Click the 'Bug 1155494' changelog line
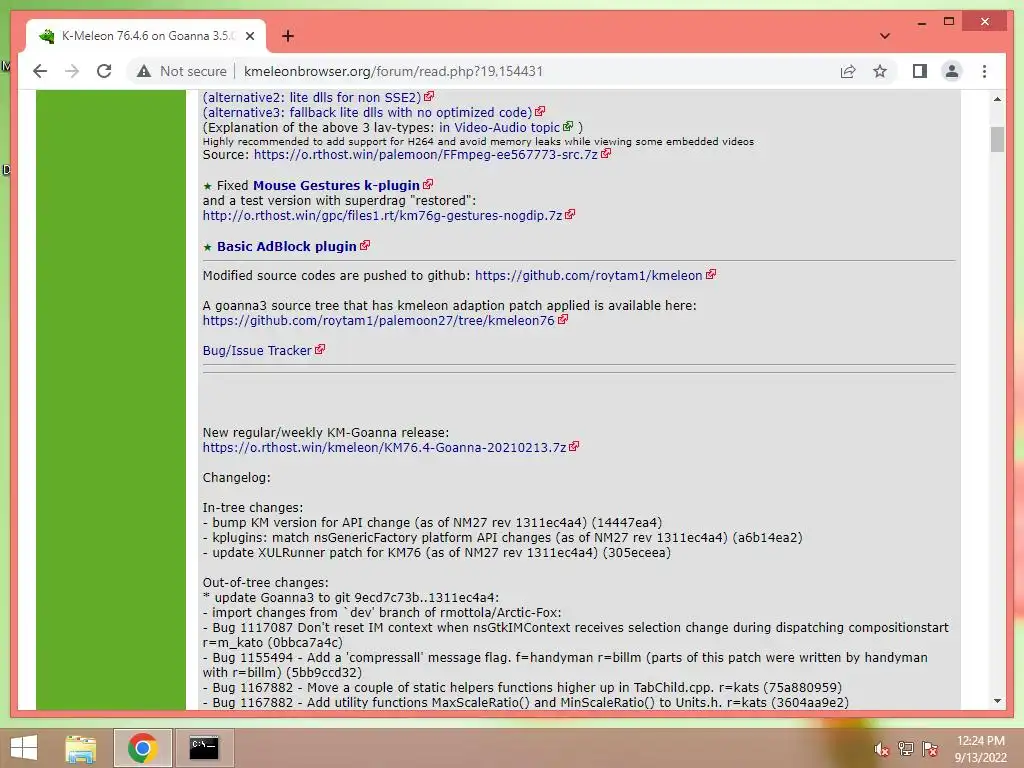Image resolution: width=1024 pixels, height=768 pixels. coord(565,665)
